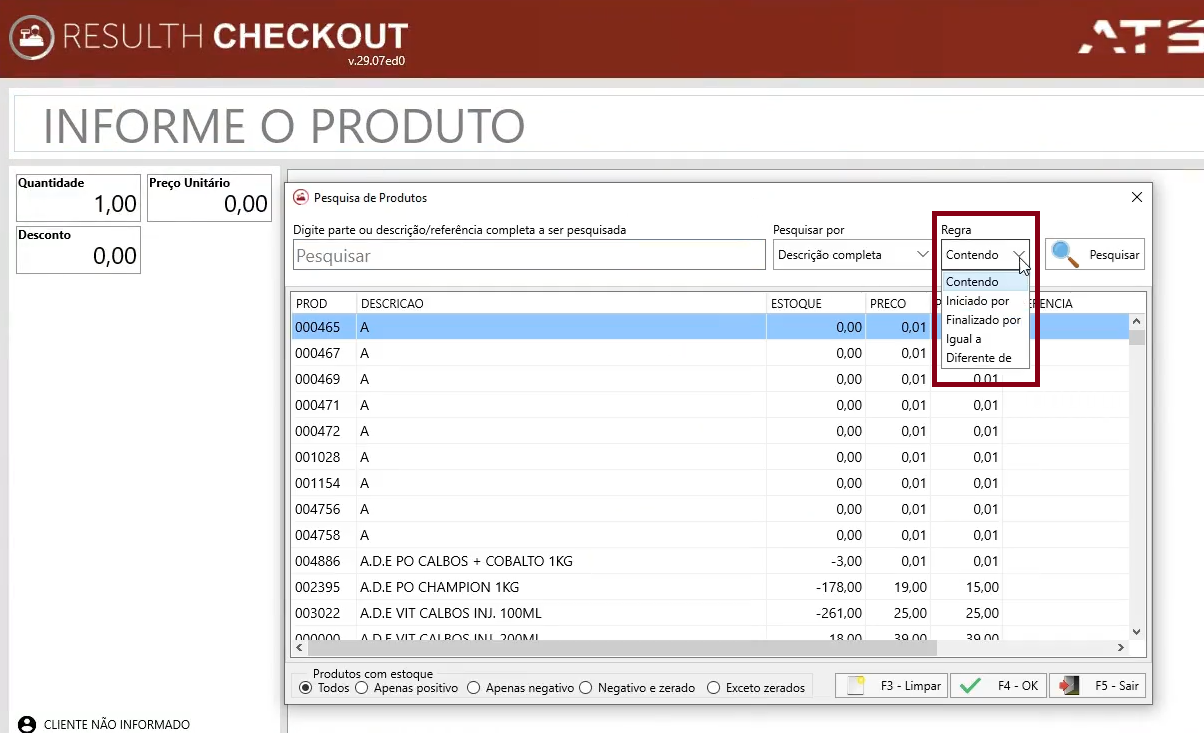This screenshot has height=733, width=1204.
Task: Click the Pesquisar magnifier button
Action: click(x=1095, y=254)
